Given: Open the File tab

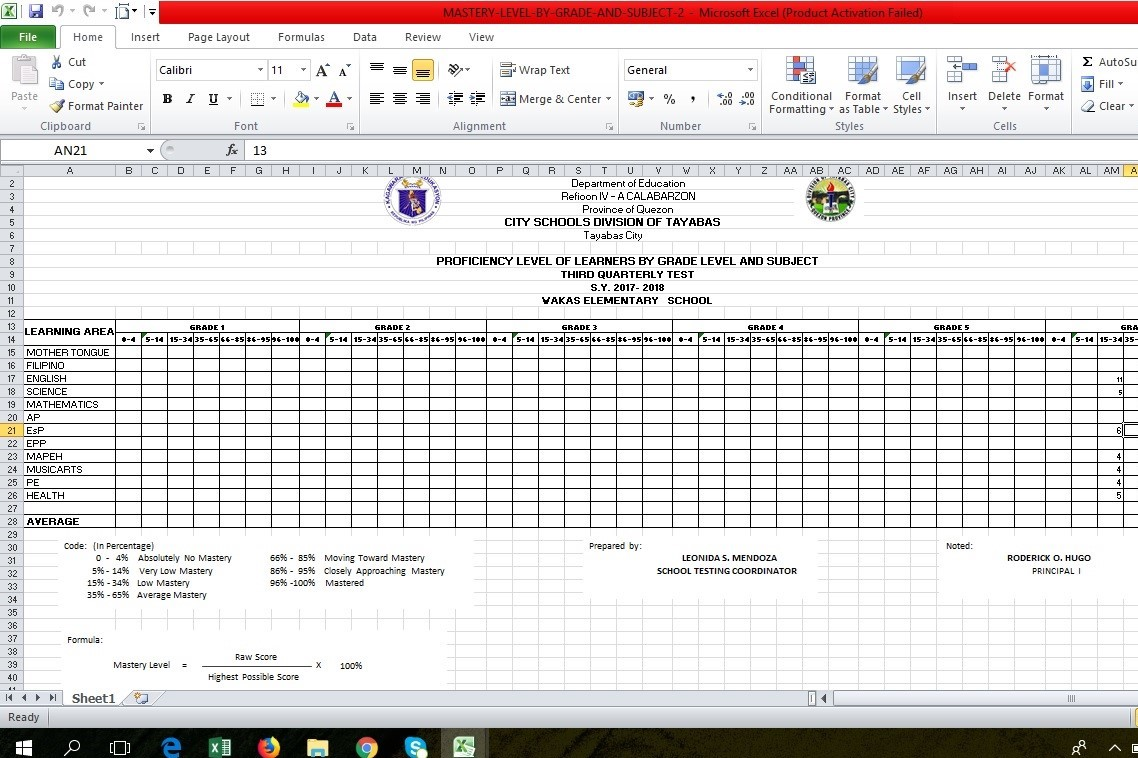Looking at the screenshot, I should (28, 37).
